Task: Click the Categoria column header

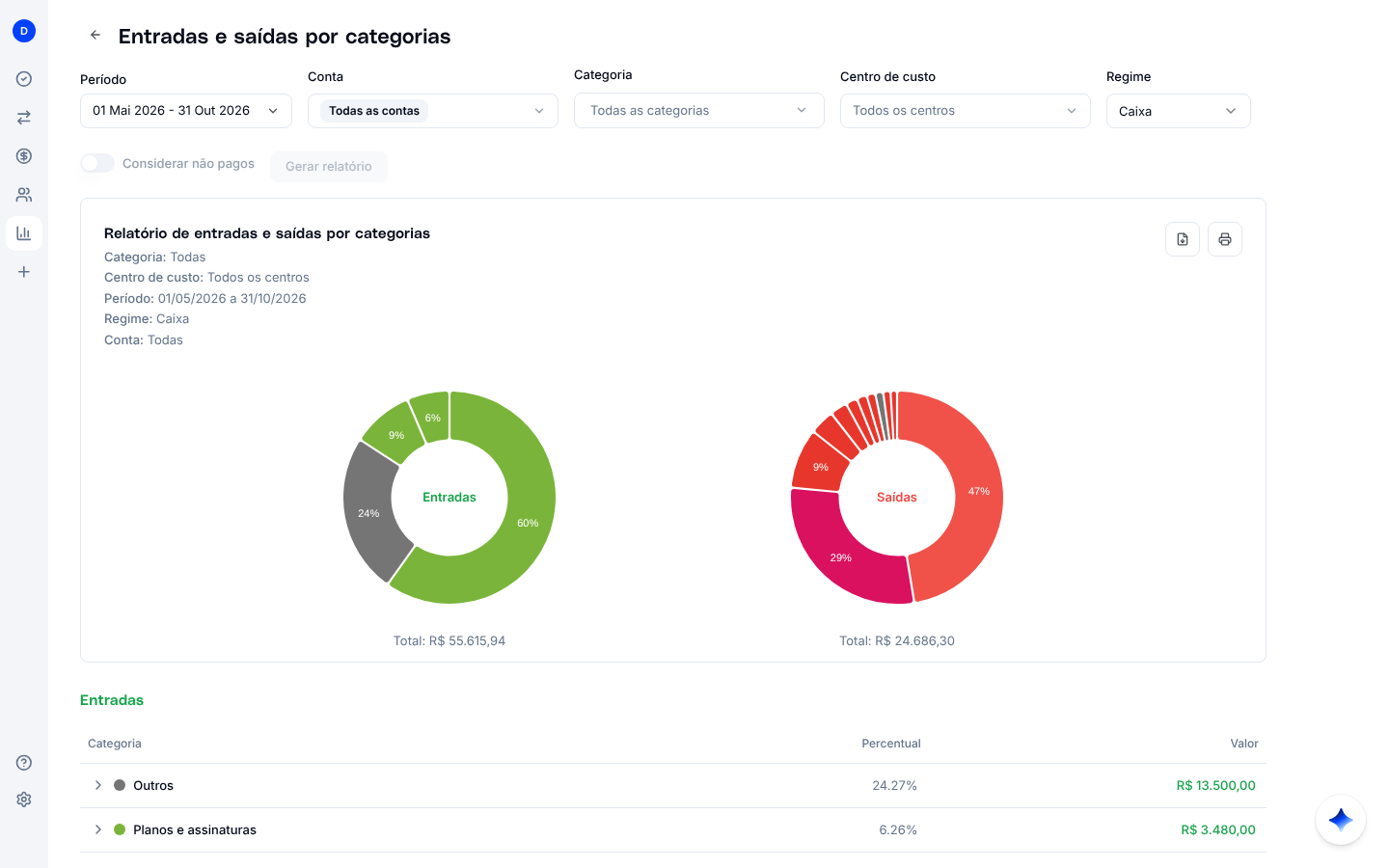Action: 115,744
